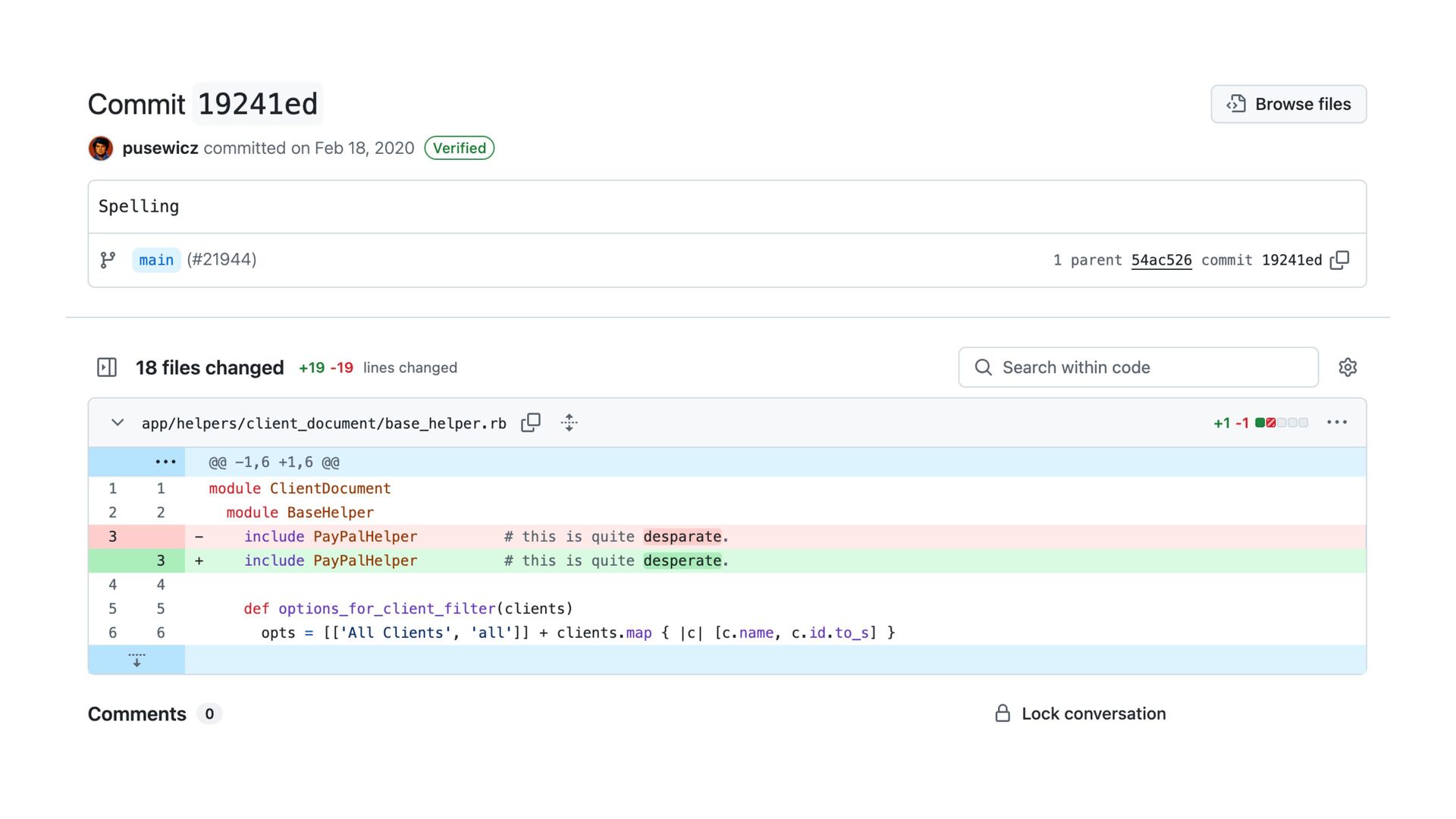Open the main branch label
This screenshot has height=819, width=1456.
pyautogui.click(x=156, y=260)
